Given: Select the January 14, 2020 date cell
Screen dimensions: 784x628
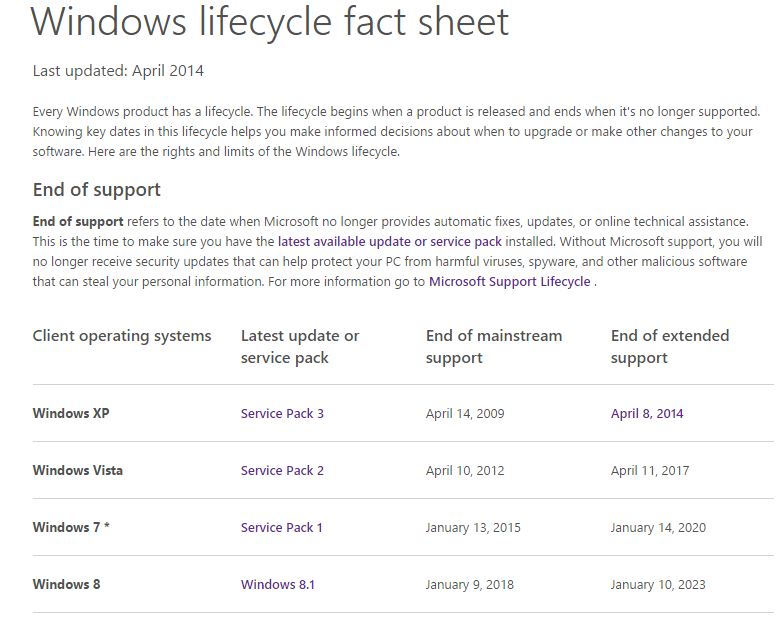Looking at the screenshot, I should (658, 528).
